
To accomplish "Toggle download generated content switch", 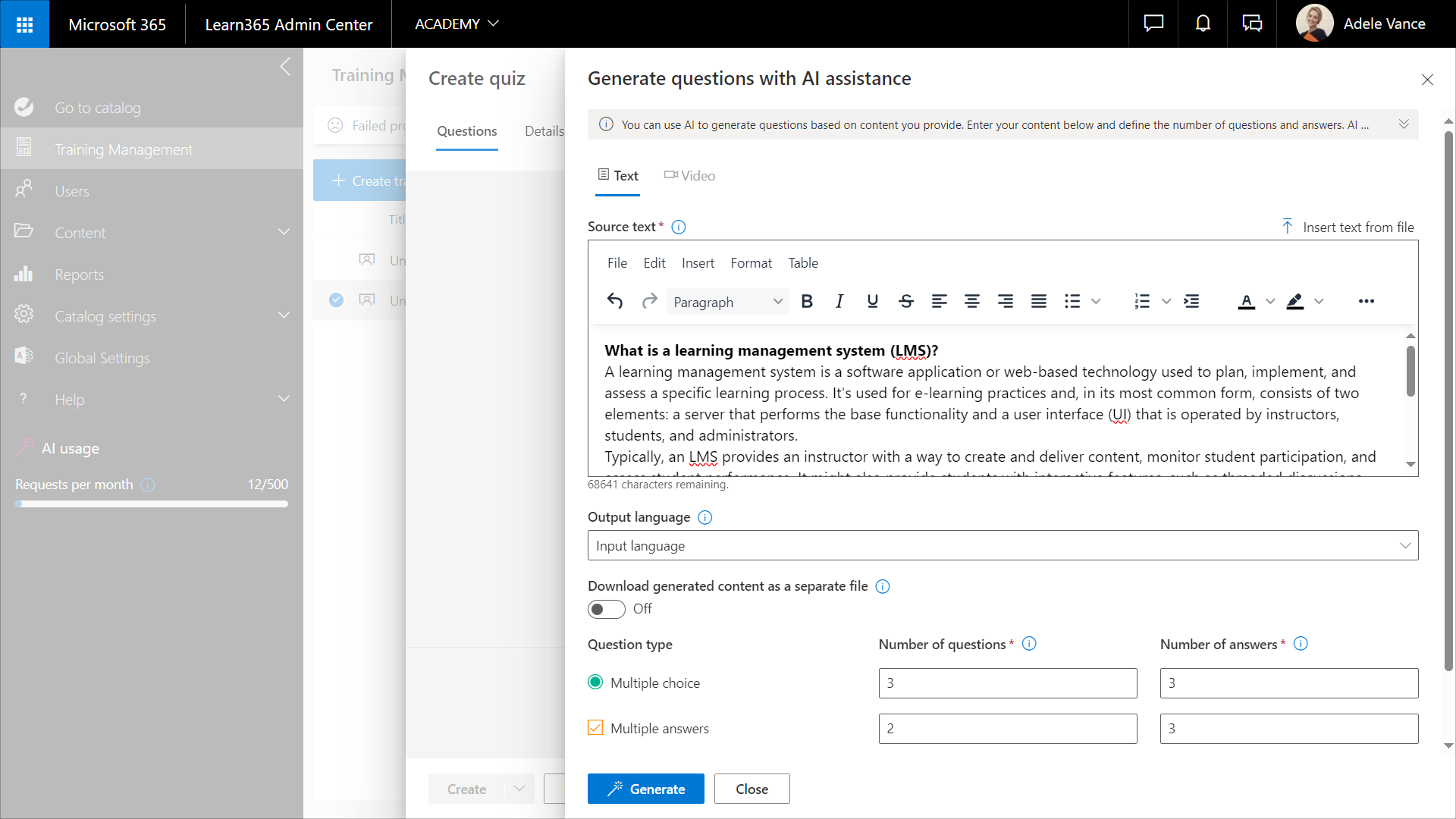I will point(607,609).
